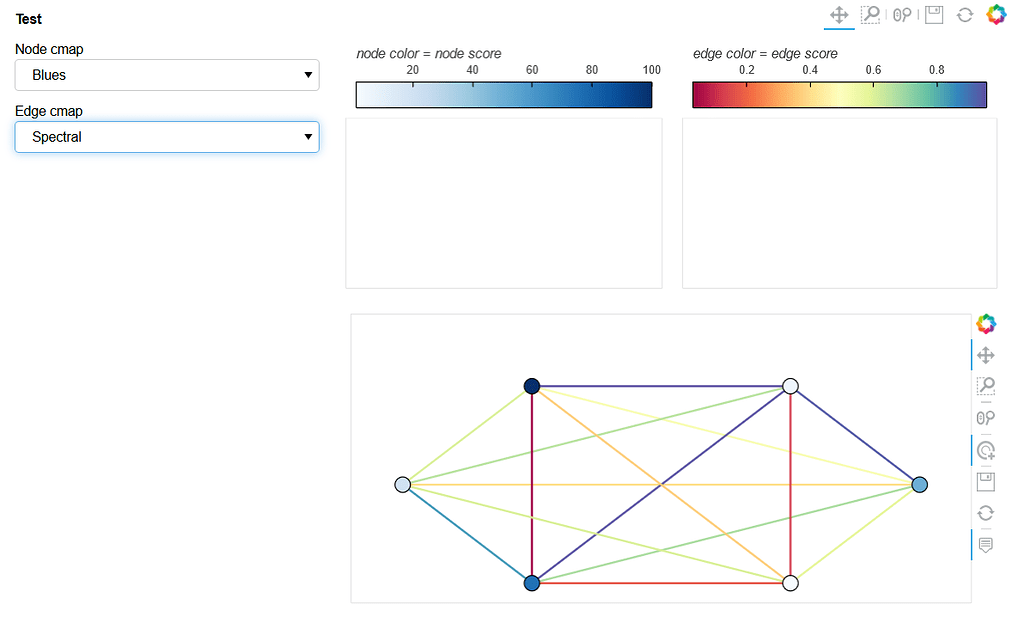
Task: Select the Box Zoom tool in the top toolbar
Action: point(869,14)
